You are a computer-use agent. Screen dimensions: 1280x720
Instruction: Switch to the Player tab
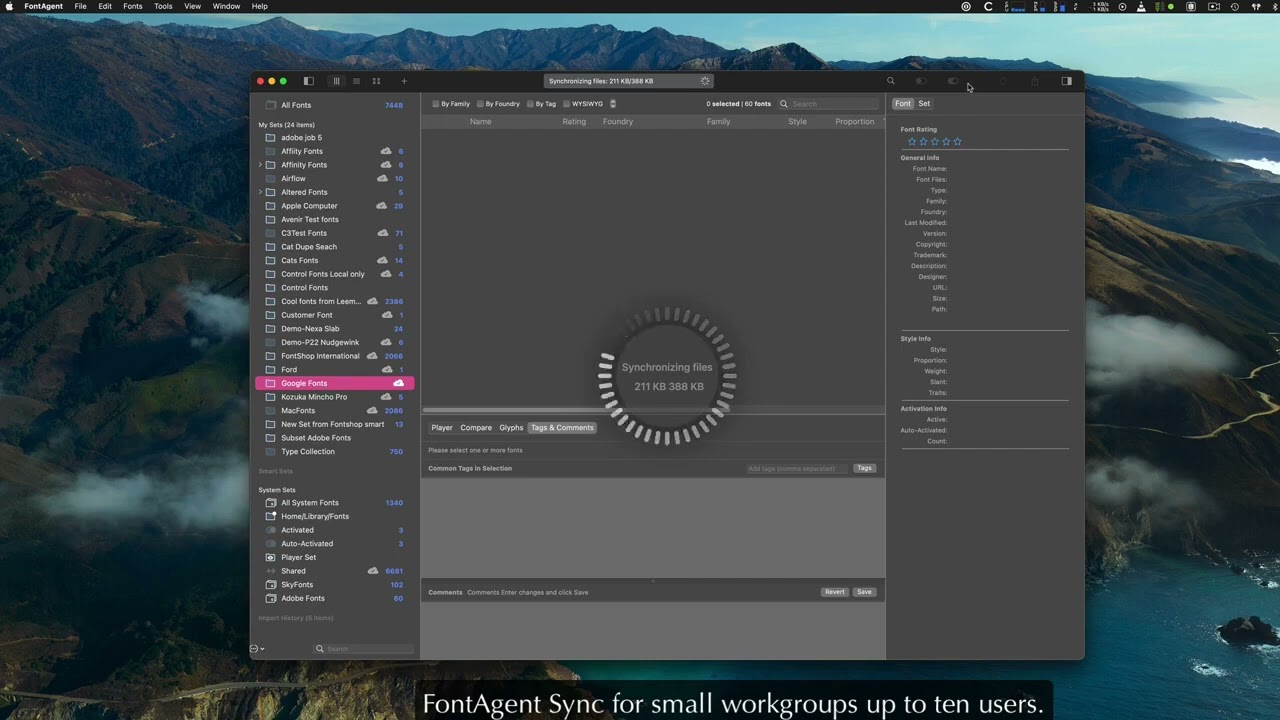pos(442,428)
